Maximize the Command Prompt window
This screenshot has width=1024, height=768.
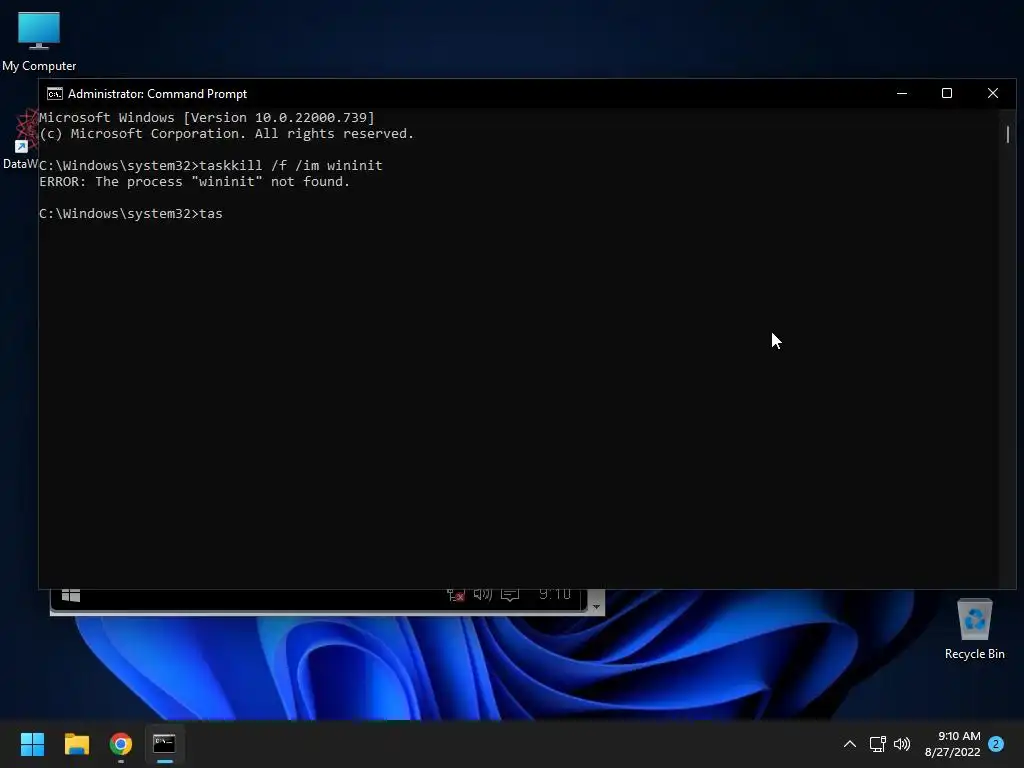pos(947,93)
